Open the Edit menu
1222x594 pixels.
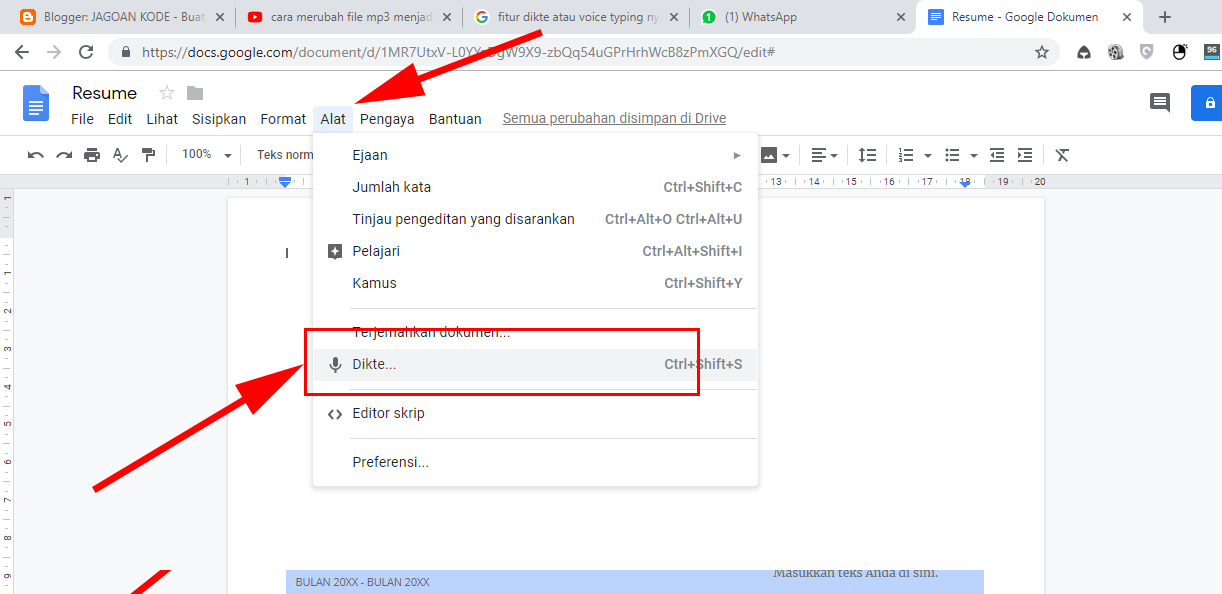(x=120, y=119)
